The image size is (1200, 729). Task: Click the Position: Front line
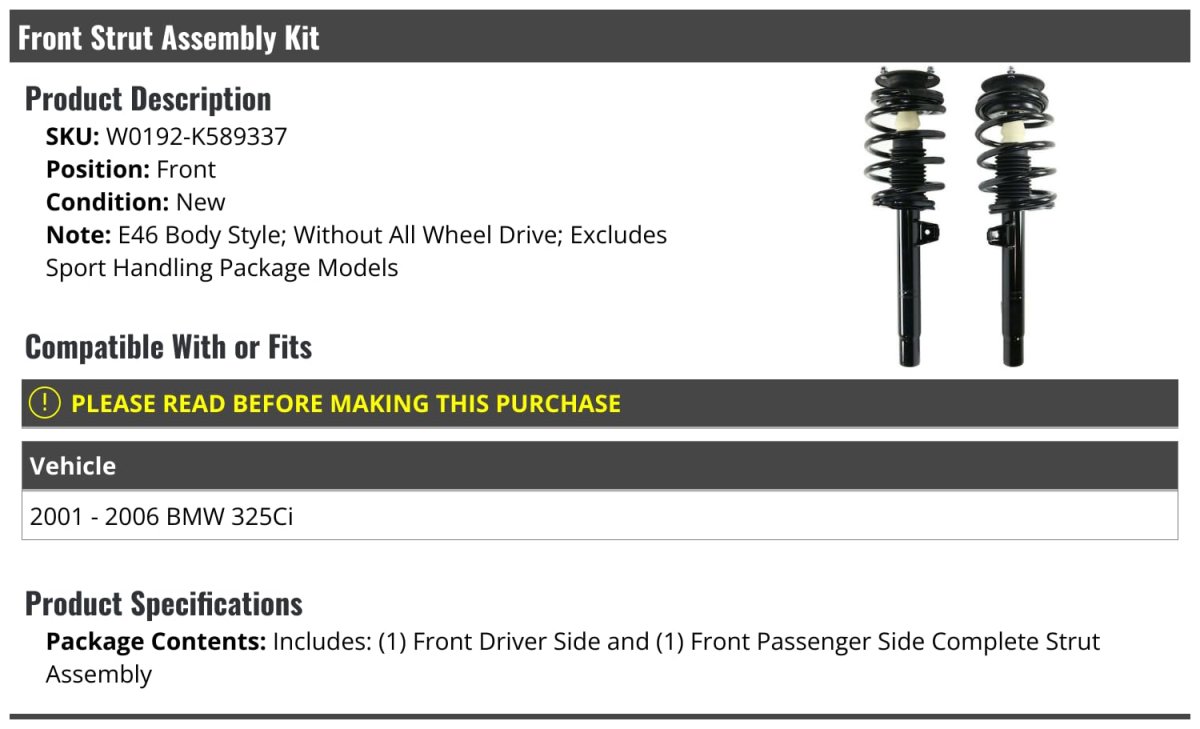(x=131, y=169)
